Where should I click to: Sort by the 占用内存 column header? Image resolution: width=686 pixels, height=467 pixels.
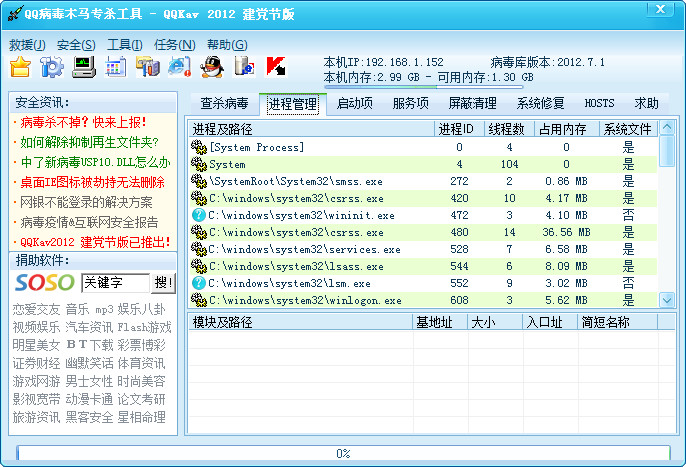[567, 129]
